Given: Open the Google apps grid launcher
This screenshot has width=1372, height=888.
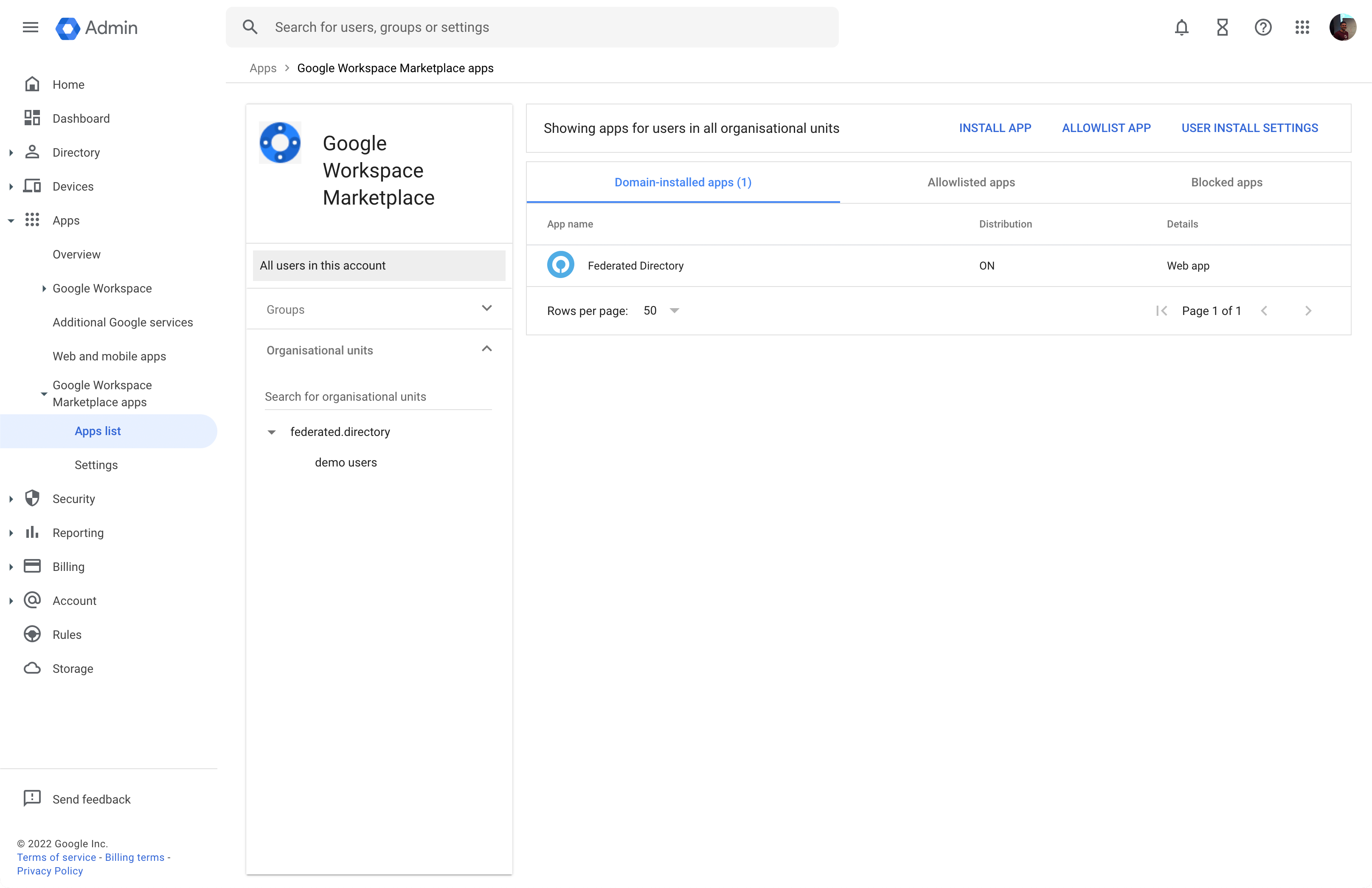Looking at the screenshot, I should click(1302, 27).
